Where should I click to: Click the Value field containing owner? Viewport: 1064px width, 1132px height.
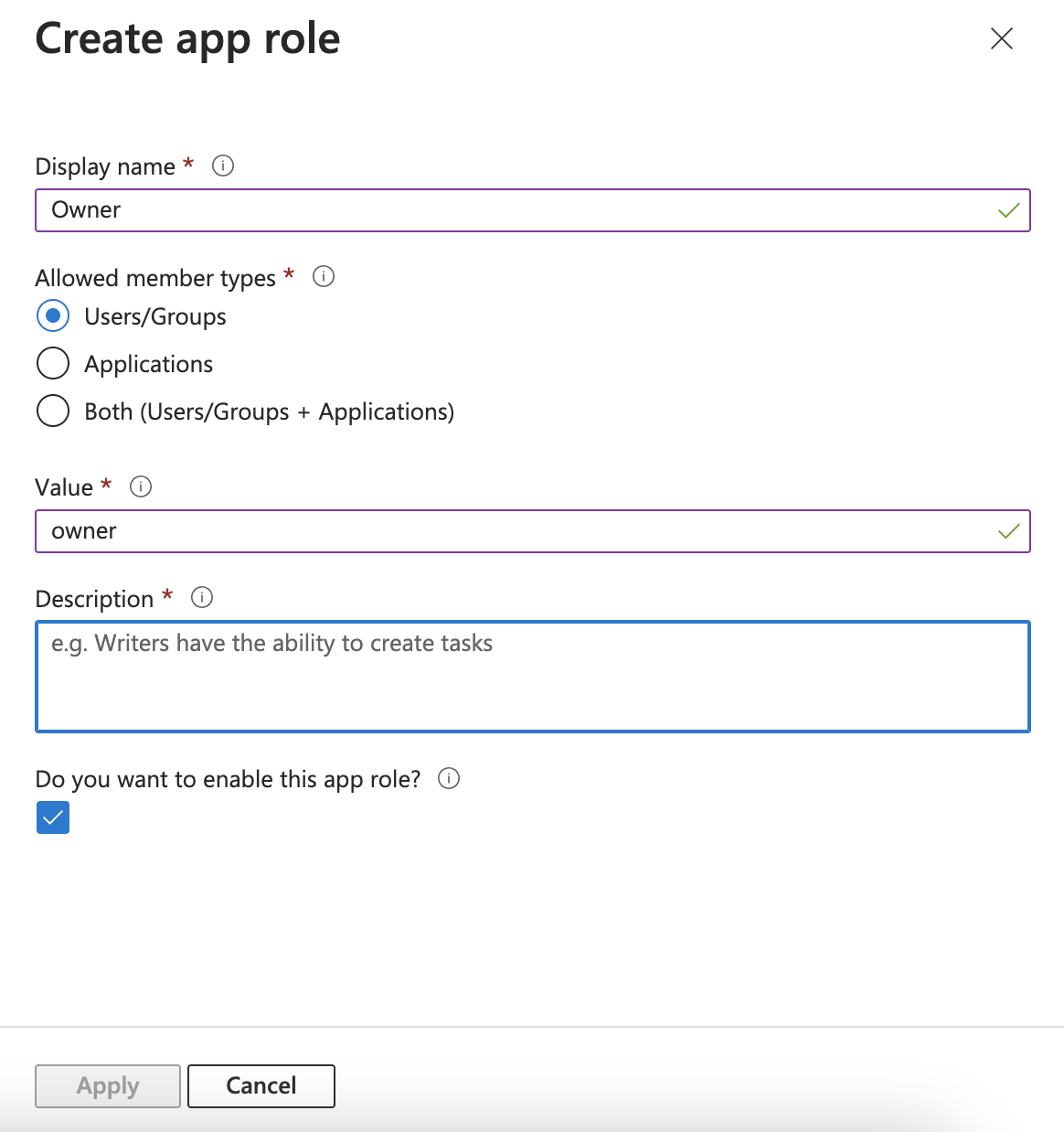tap(533, 530)
